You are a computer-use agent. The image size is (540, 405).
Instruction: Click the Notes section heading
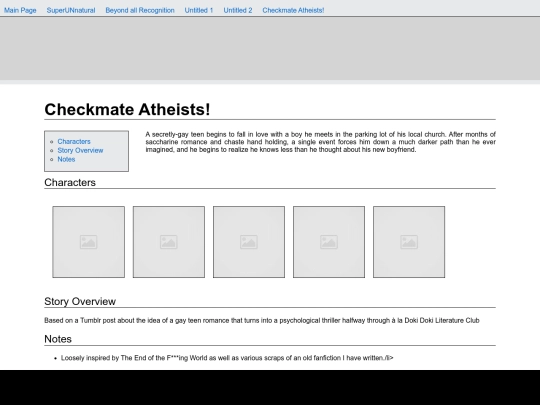pyautogui.click(x=58, y=339)
